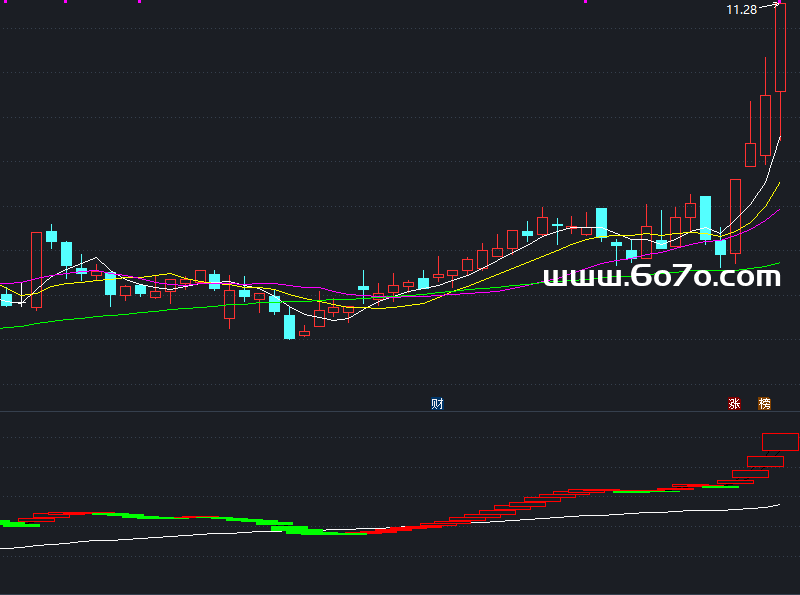This screenshot has width=800, height=595.
Task: Select the first cyan candle at far left
Action: click(6, 299)
